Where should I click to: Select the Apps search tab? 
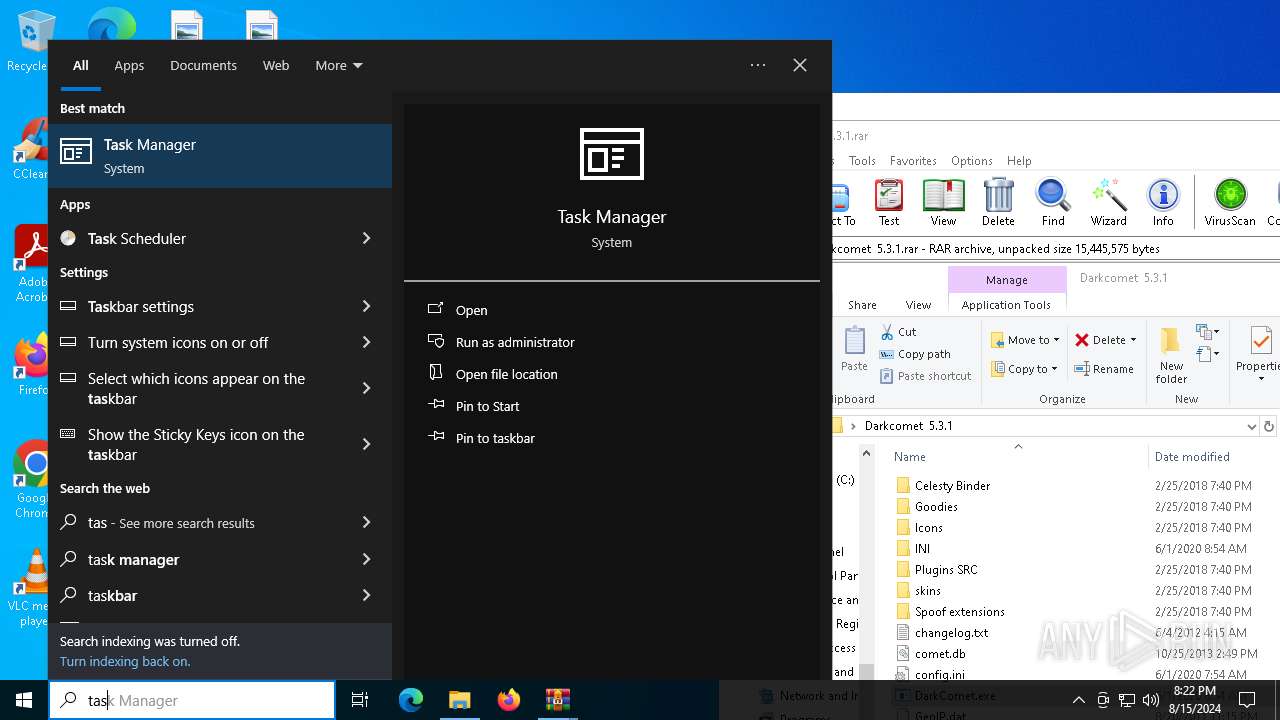(x=129, y=65)
